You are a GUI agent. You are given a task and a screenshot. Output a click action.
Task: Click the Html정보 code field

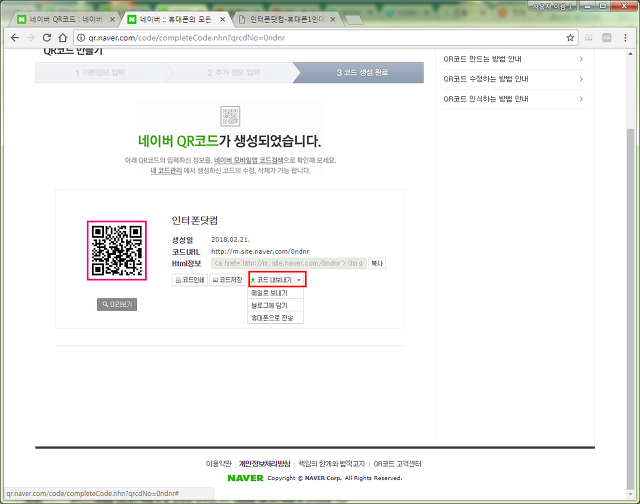(289, 264)
